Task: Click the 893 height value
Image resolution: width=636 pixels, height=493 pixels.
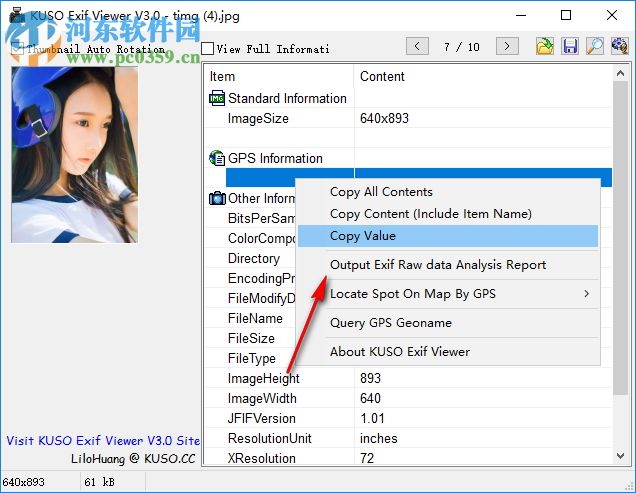Action: pyautogui.click(x=370, y=378)
